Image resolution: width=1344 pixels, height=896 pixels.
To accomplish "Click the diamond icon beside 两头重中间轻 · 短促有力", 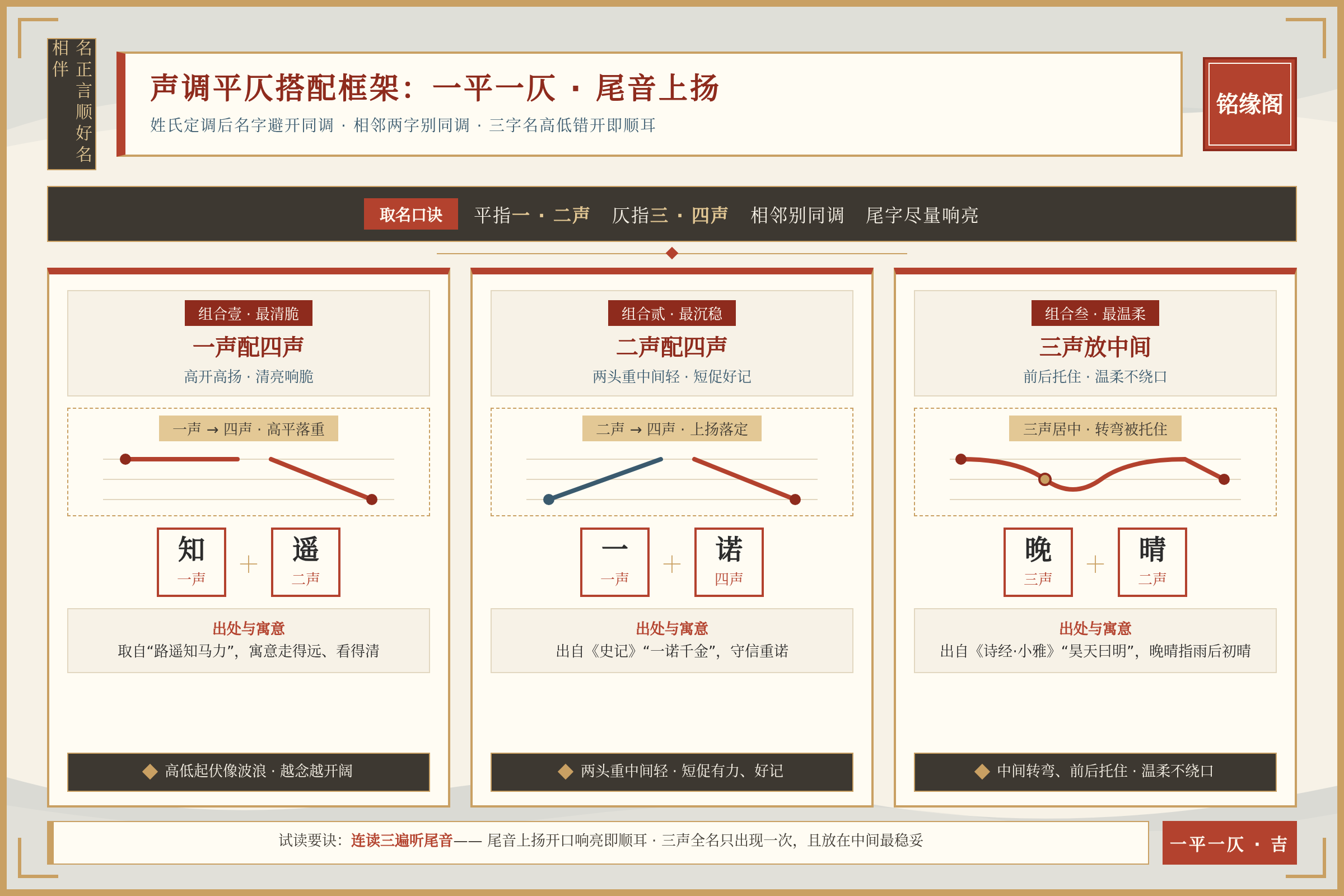I will (x=566, y=772).
